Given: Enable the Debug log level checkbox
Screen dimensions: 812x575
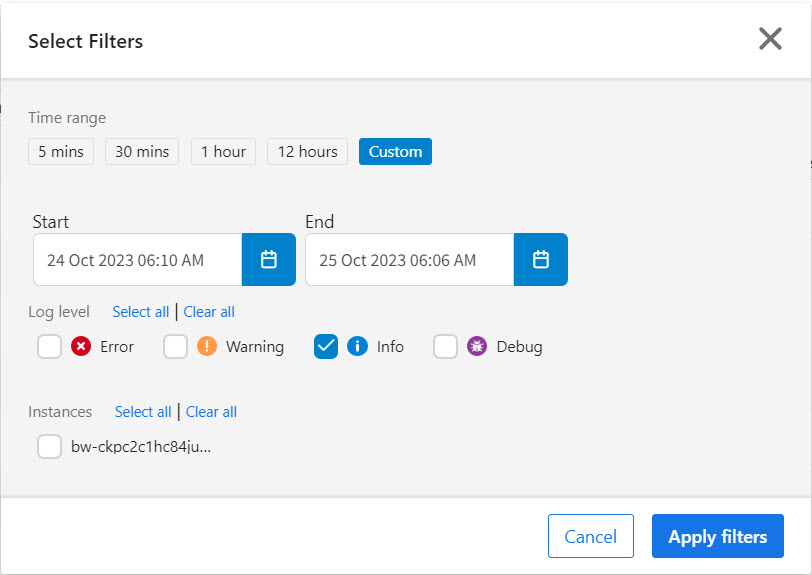Looking at the screenshot, I should coord(446,347).
